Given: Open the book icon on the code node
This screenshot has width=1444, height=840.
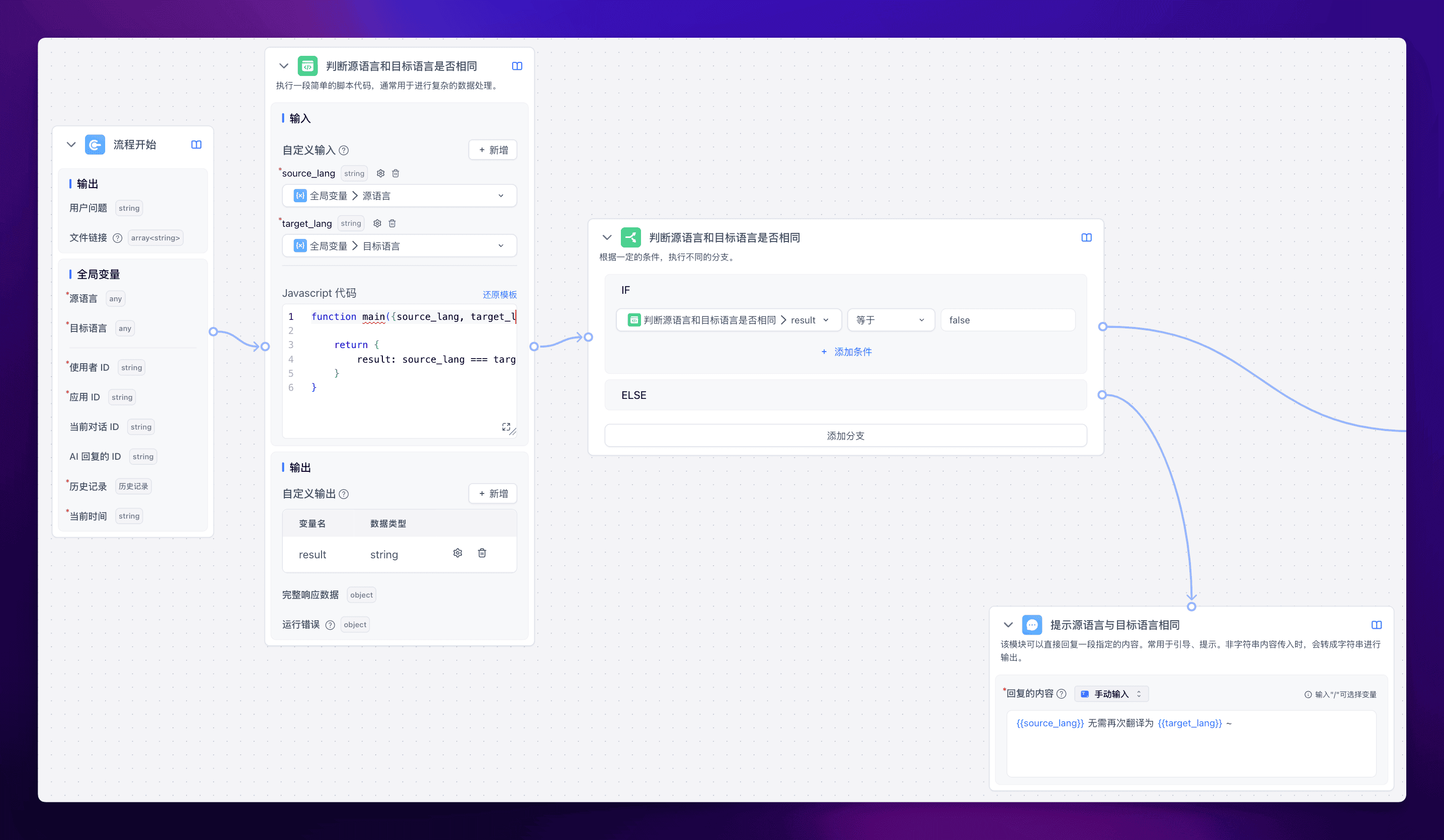Looking at the screenshot, I should (x=517, y=66).
